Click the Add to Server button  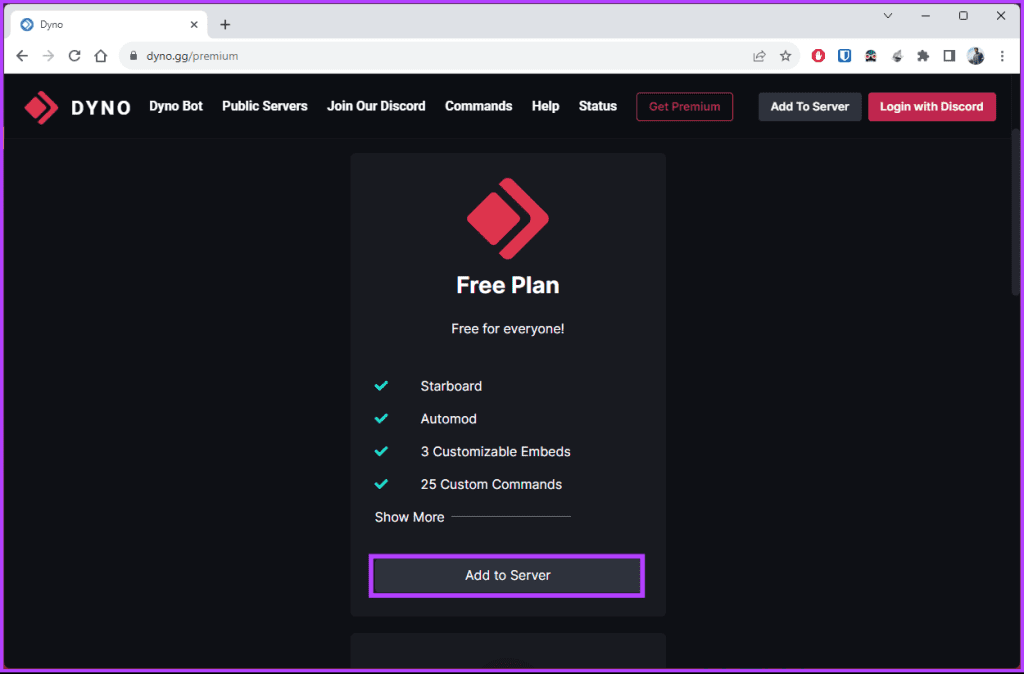point(507,575)
